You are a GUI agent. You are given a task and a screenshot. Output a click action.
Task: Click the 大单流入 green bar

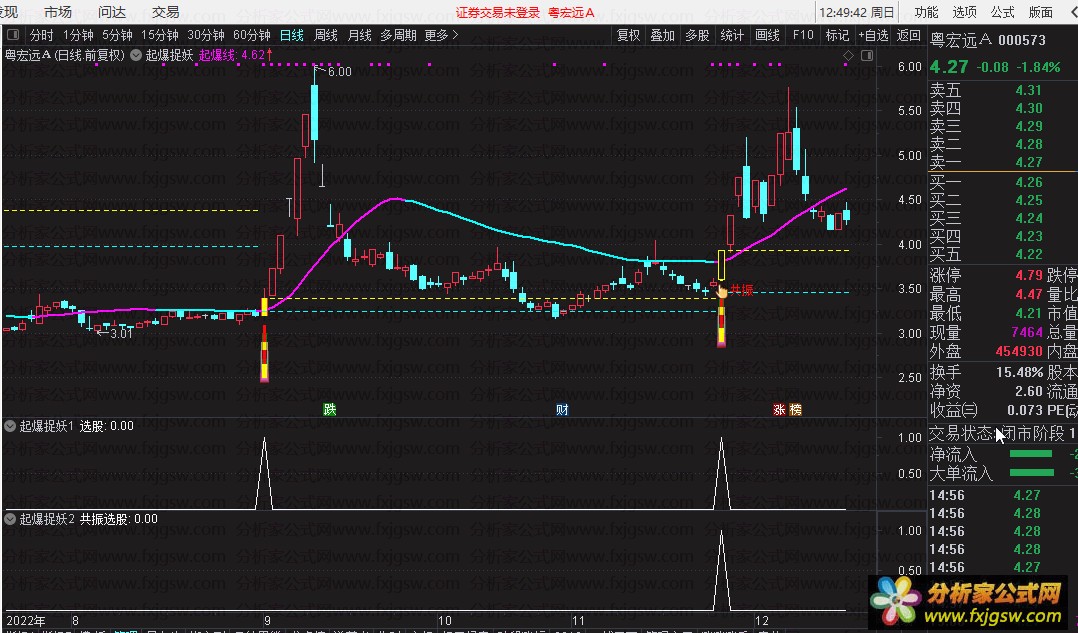coord(1031,472)
